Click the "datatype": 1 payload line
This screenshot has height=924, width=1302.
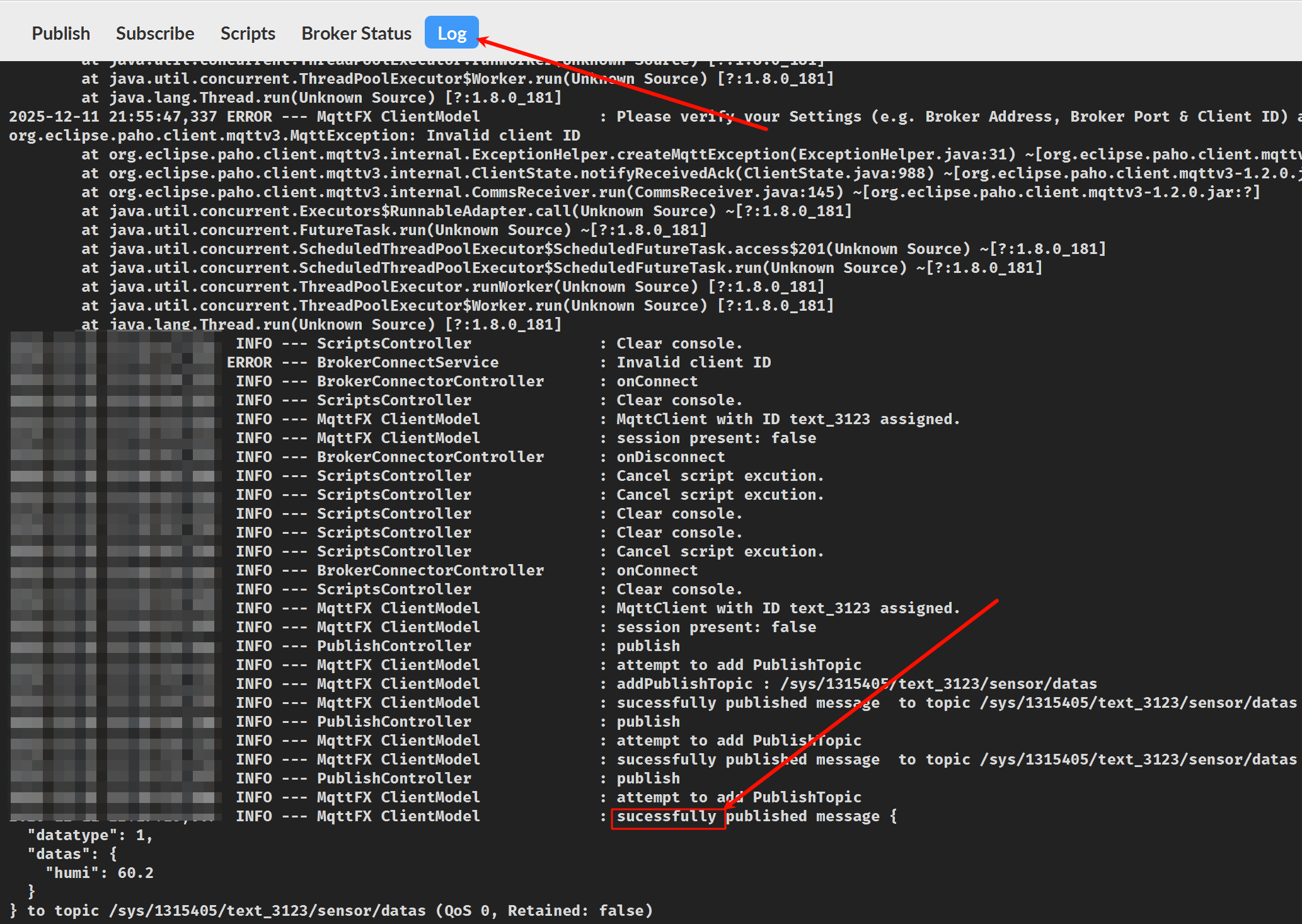click(89, 835)
